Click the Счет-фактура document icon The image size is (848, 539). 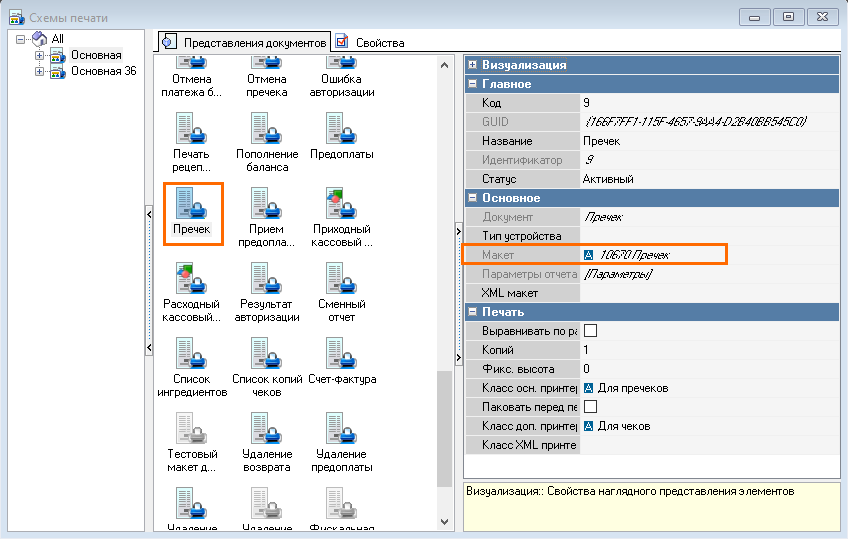pyautogui.click(x=341, y=354)
